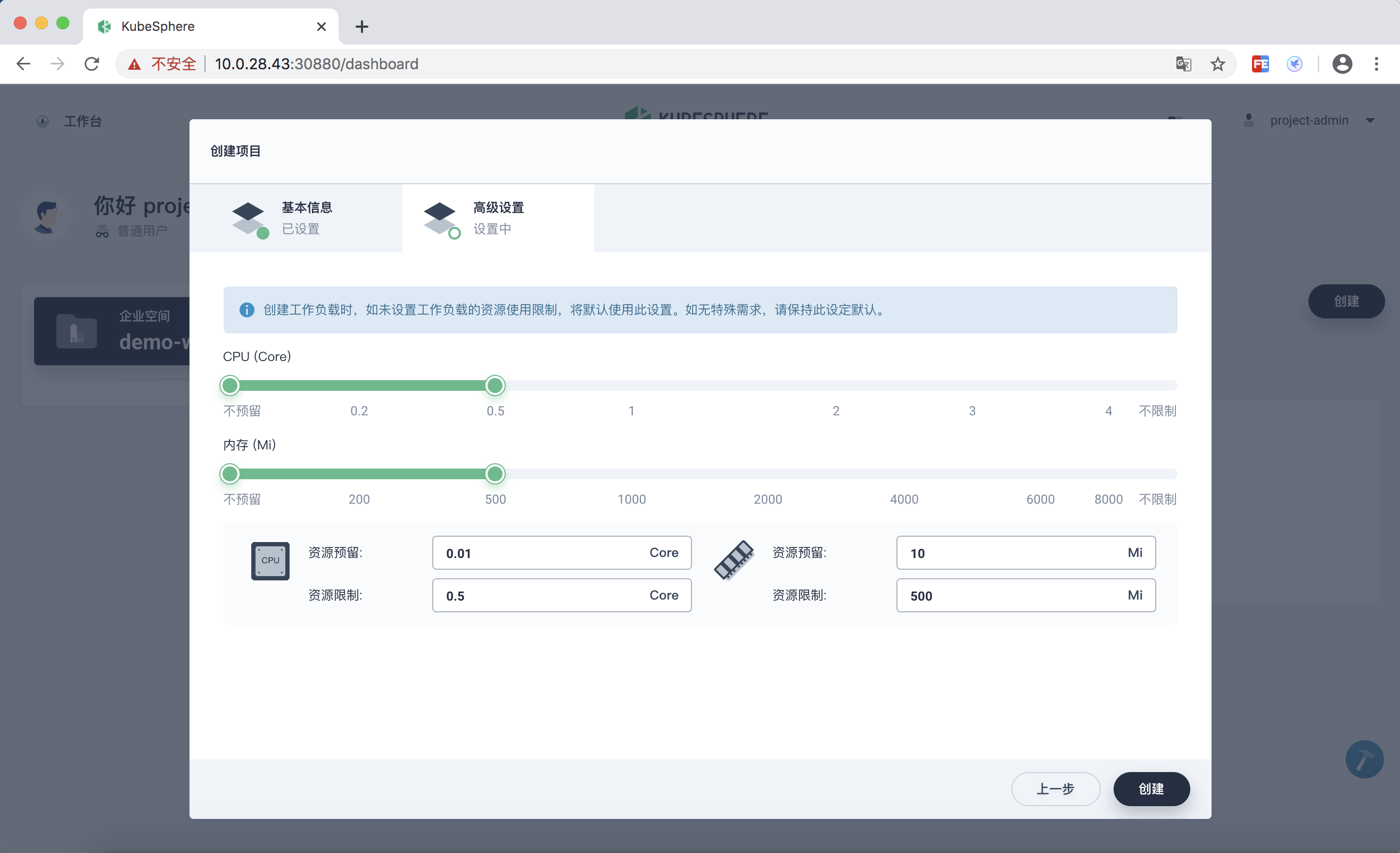Screen dimensions: 1400x853
Task: Open the Chrome profile avatar icon
Action: click(1342, 64)
